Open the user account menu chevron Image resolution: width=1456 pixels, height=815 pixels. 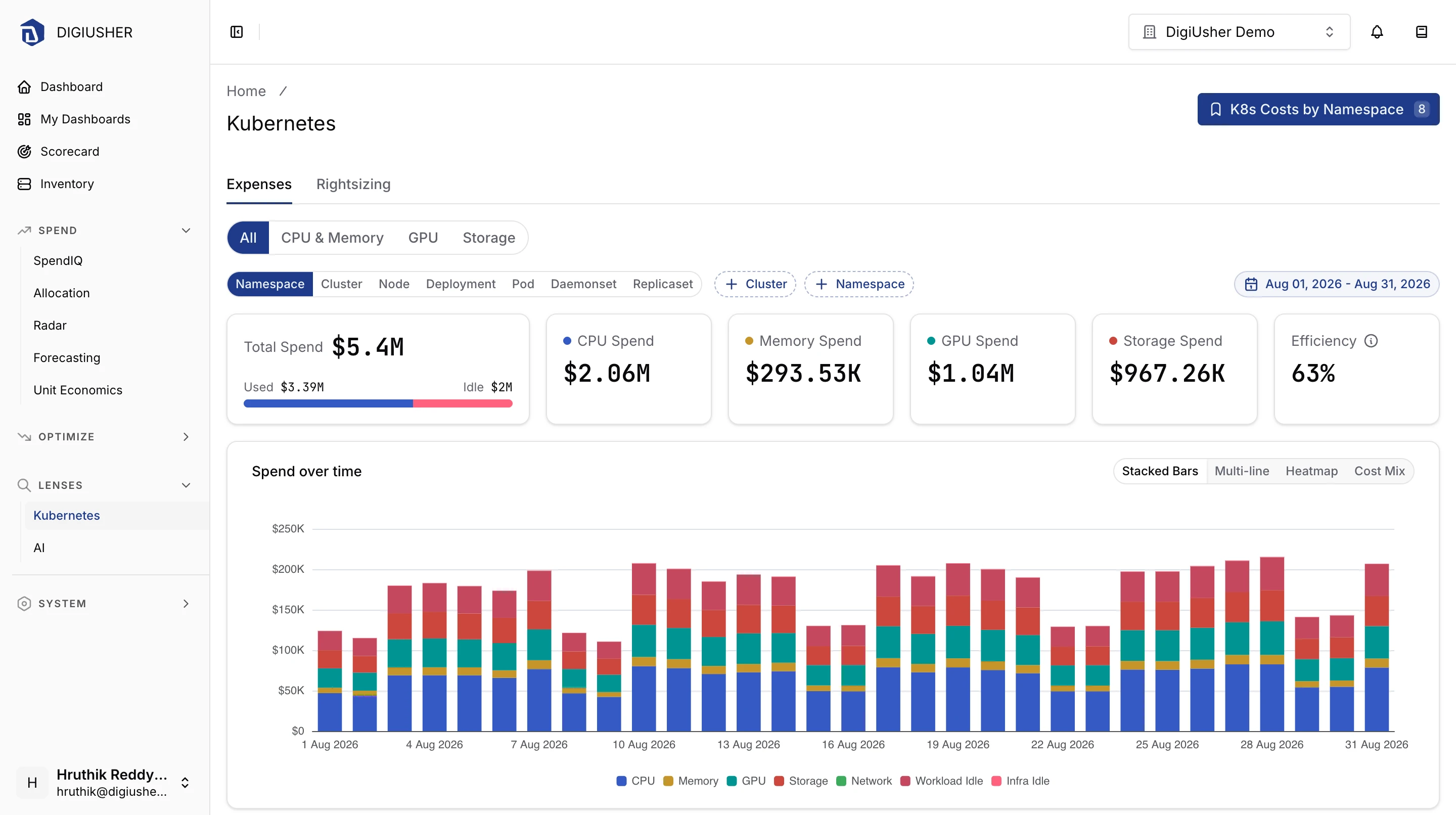tap(185, 783)
